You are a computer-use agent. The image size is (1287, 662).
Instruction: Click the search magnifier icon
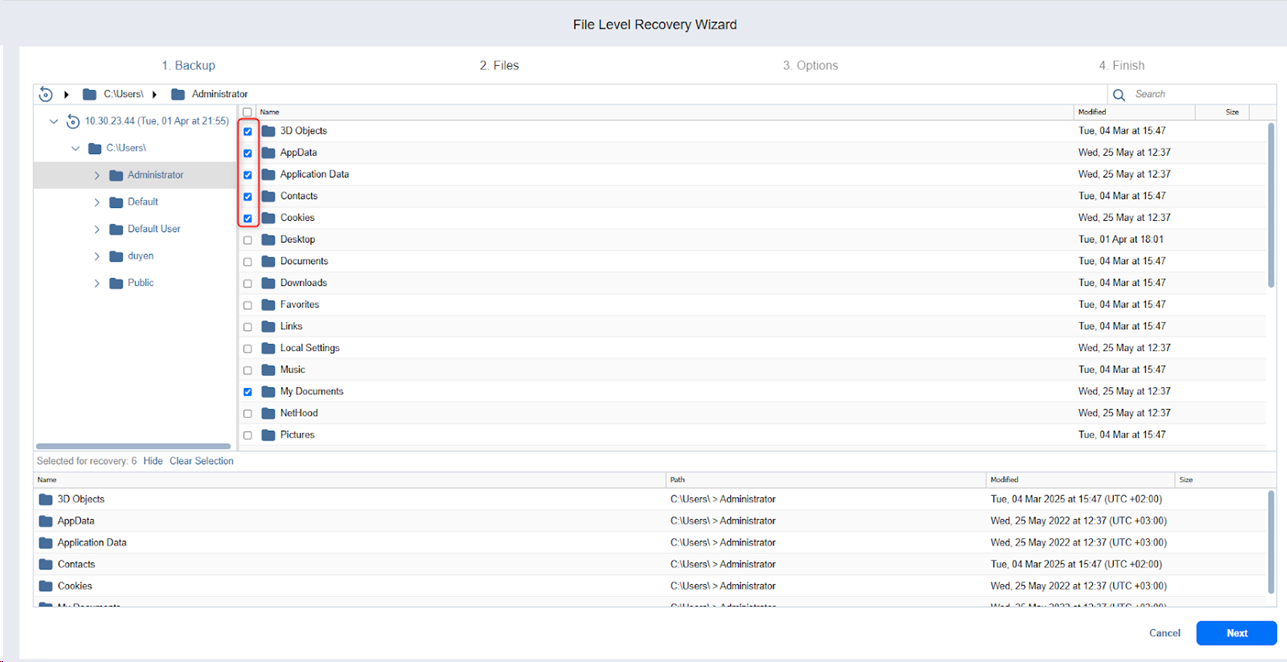tap(1119, 94)
